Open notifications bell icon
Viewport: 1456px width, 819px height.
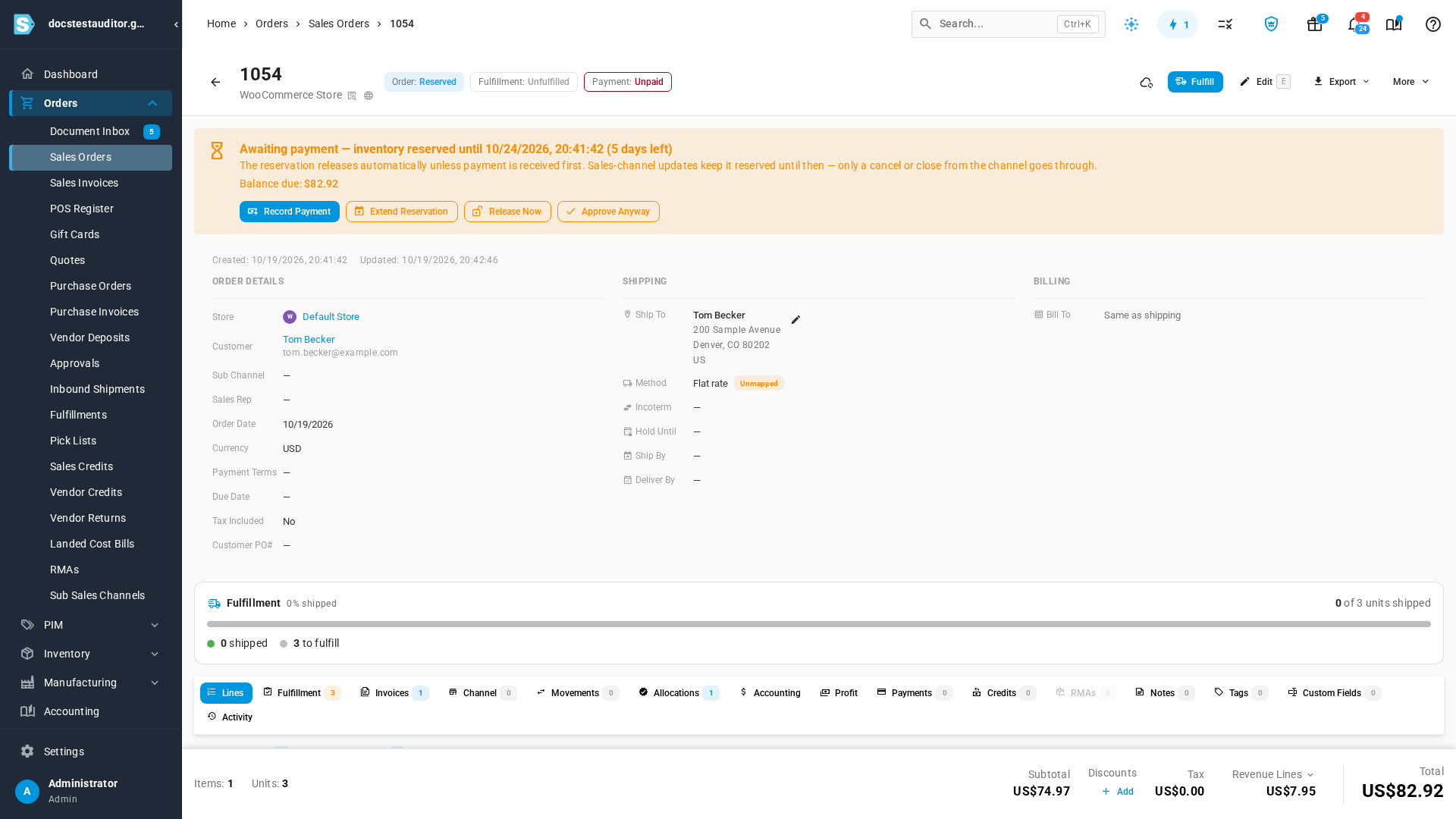tap(1356, 24)
